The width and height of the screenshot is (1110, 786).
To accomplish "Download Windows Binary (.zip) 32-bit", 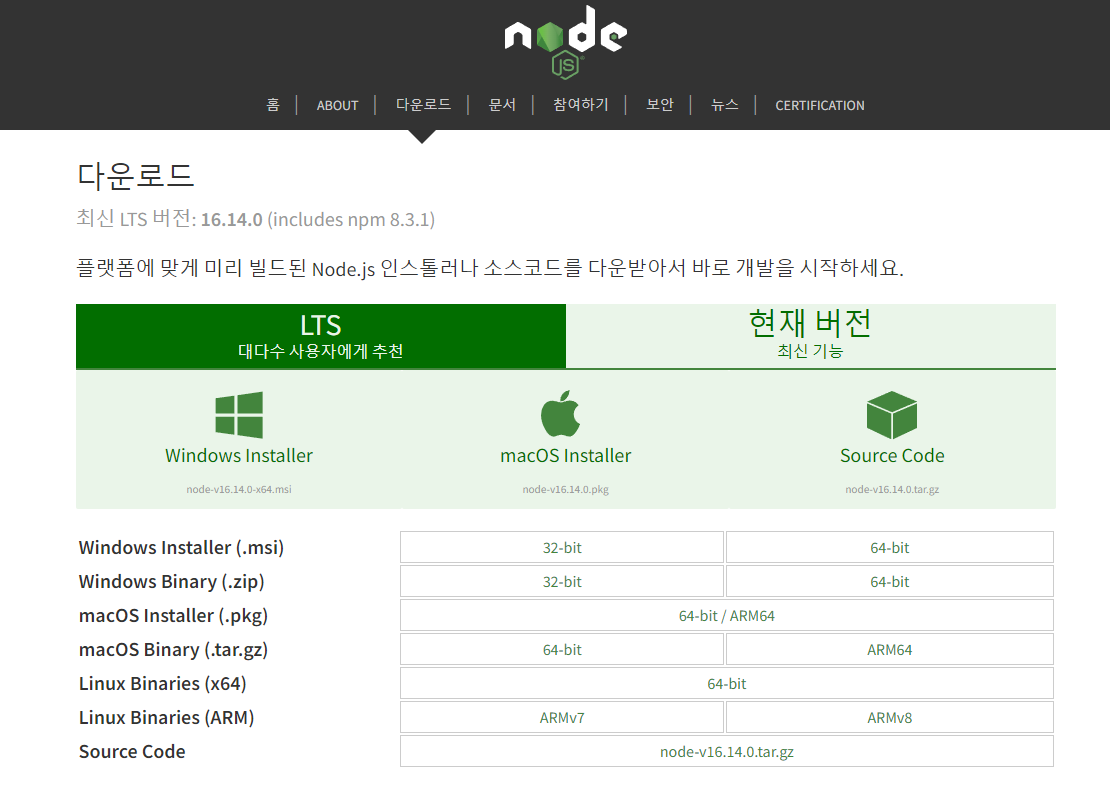I will click(x=562, y=581).
